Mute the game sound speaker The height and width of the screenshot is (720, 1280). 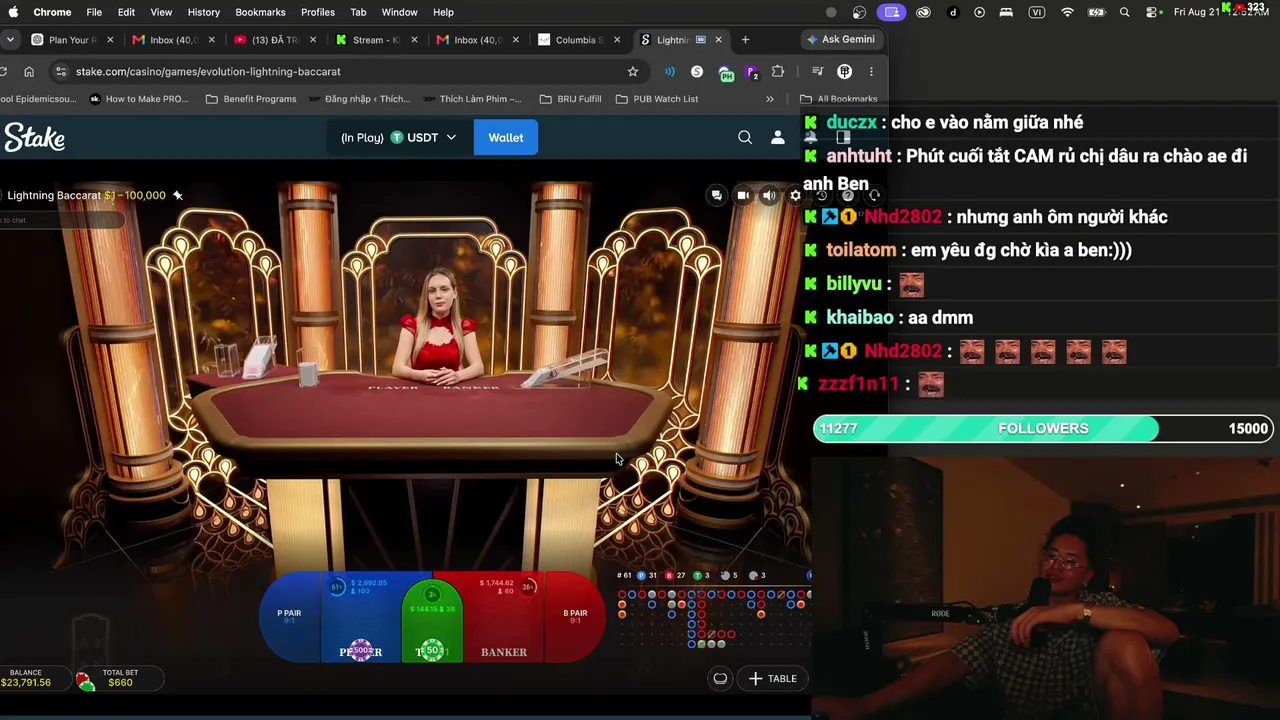coord(769,195)
